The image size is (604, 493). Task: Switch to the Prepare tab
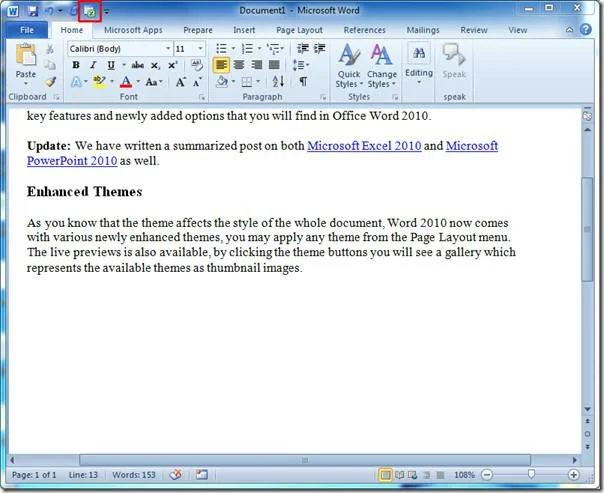coord(198,30)
